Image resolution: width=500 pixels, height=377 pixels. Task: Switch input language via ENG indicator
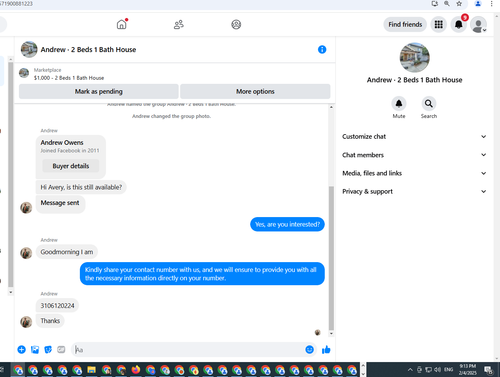pos(449,369)
